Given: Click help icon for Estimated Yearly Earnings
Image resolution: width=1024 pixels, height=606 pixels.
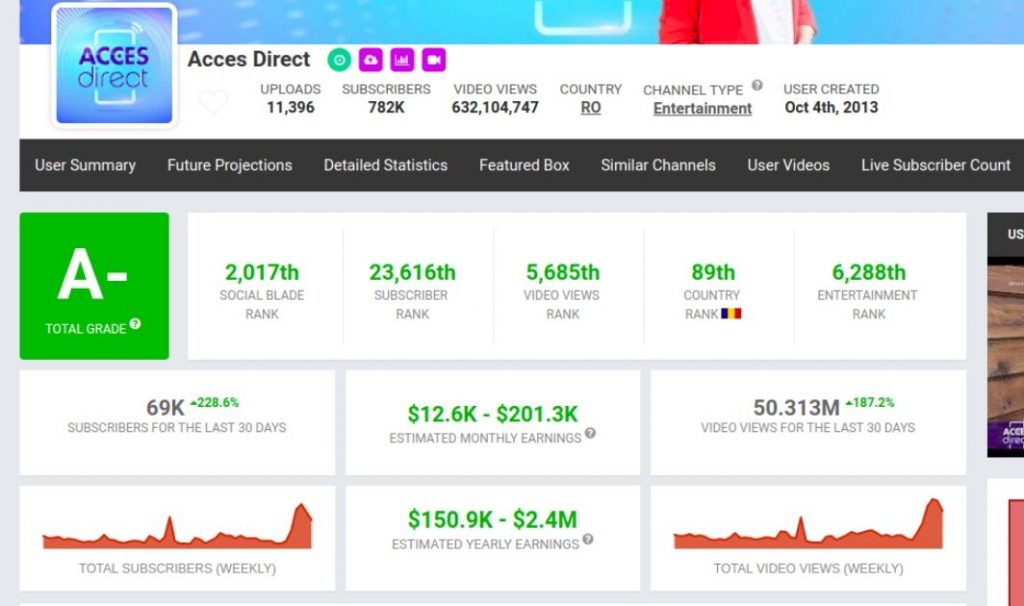Looking at the screenshot, I should click(x=588, y=540).
